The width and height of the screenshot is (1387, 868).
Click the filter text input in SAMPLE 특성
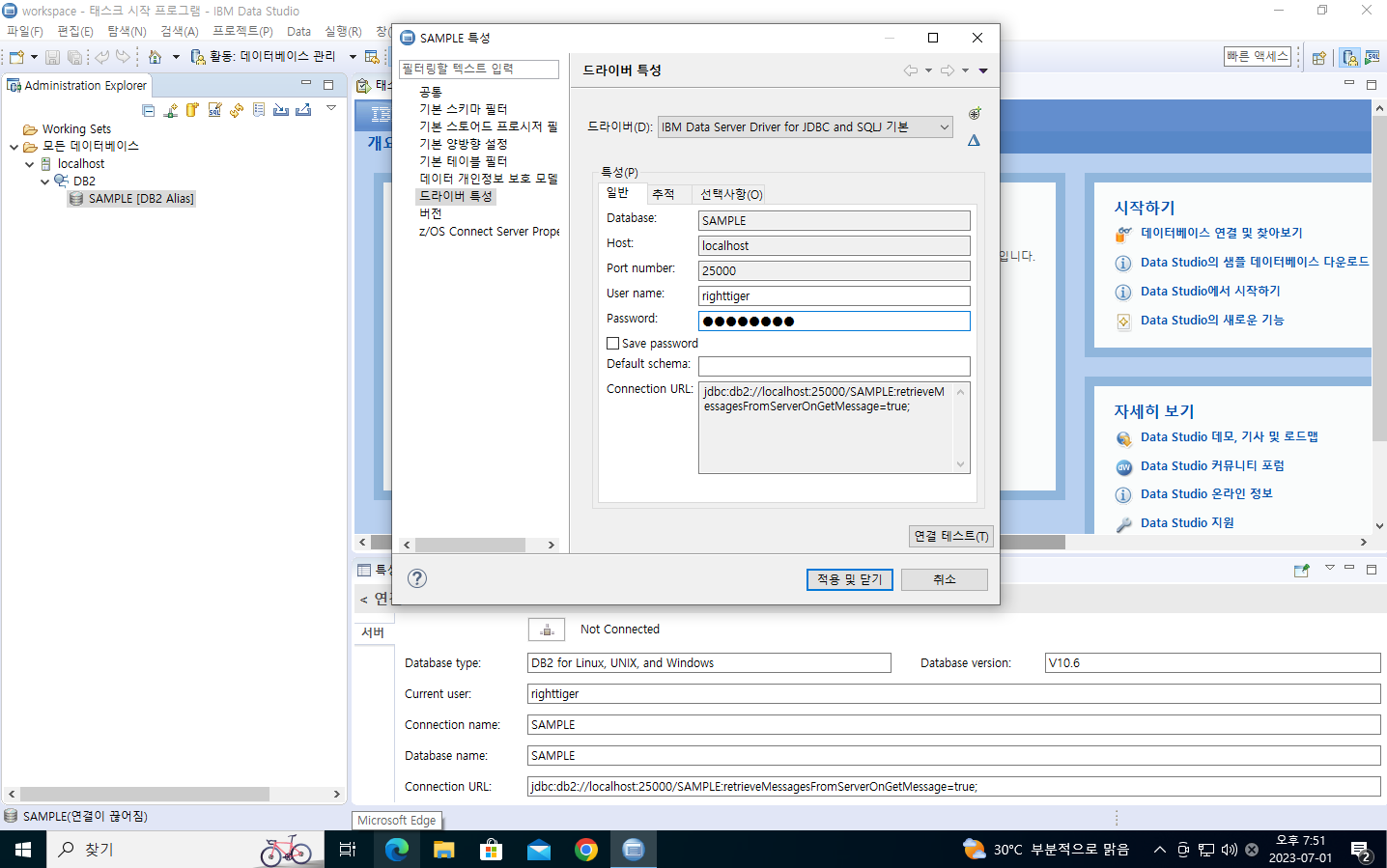(479, 70)
